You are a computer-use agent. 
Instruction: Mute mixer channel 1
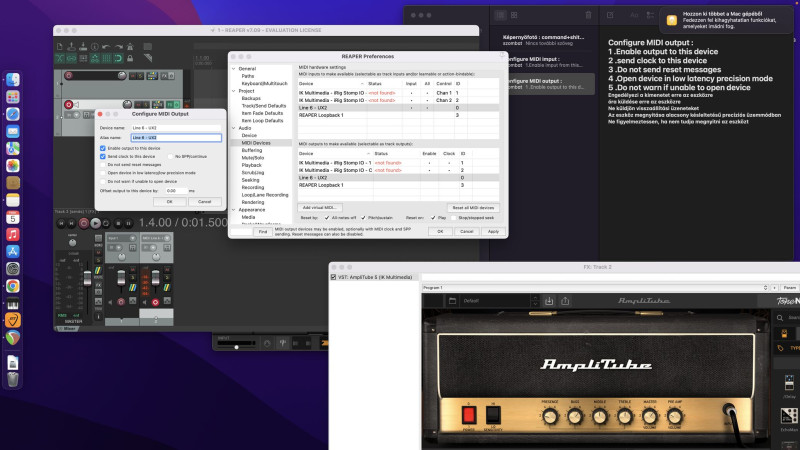pos(133,269)
